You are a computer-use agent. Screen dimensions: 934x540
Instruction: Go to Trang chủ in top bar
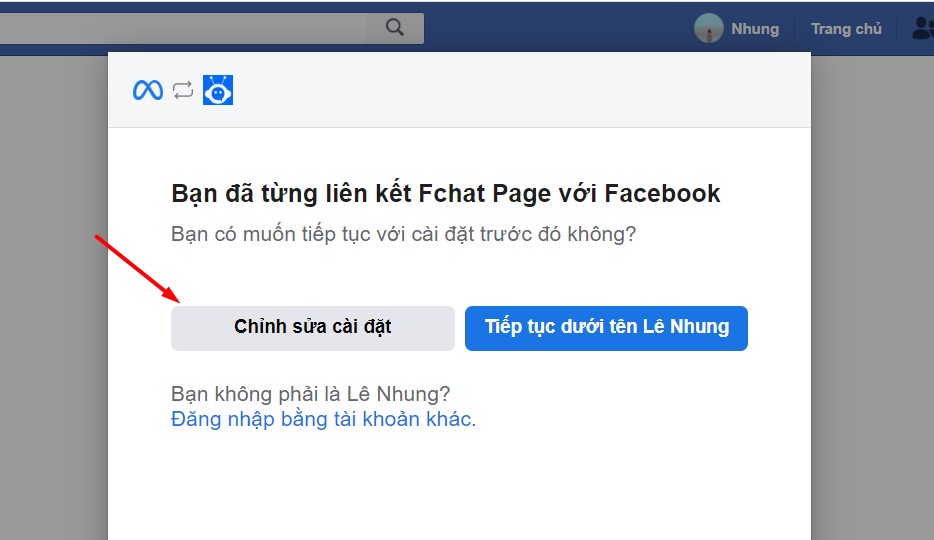846,29
